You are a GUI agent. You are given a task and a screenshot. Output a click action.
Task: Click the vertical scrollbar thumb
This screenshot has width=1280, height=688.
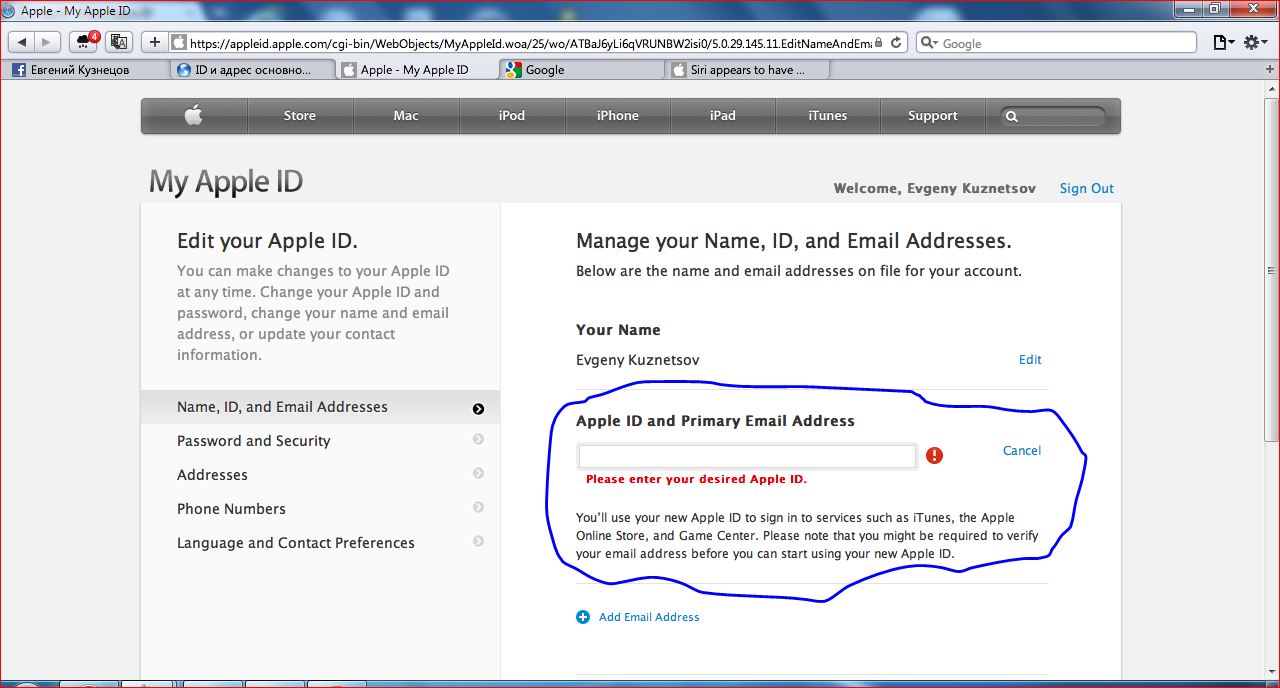(1272, 270)
